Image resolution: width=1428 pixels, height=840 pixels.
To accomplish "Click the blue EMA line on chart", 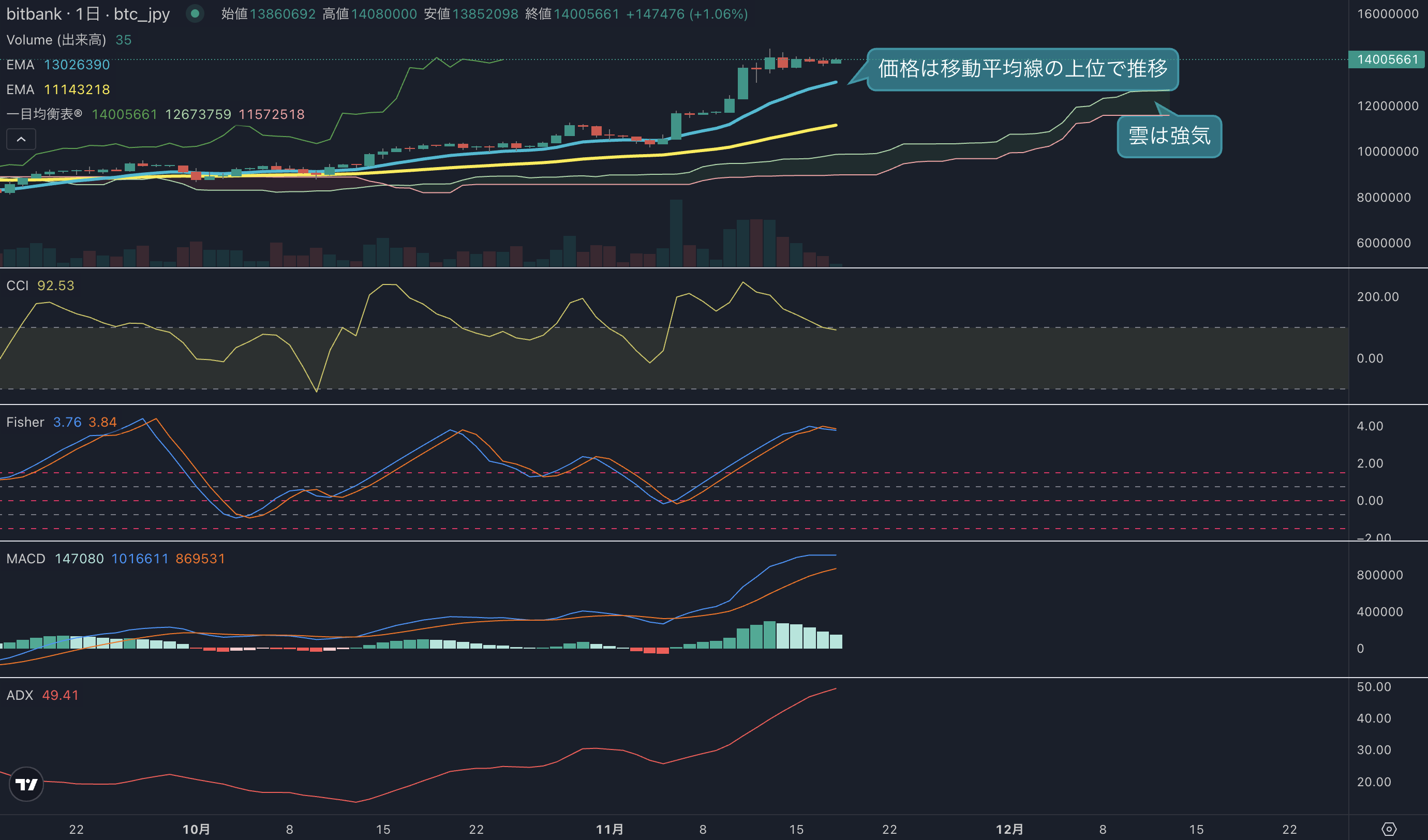I will point(771,102).
